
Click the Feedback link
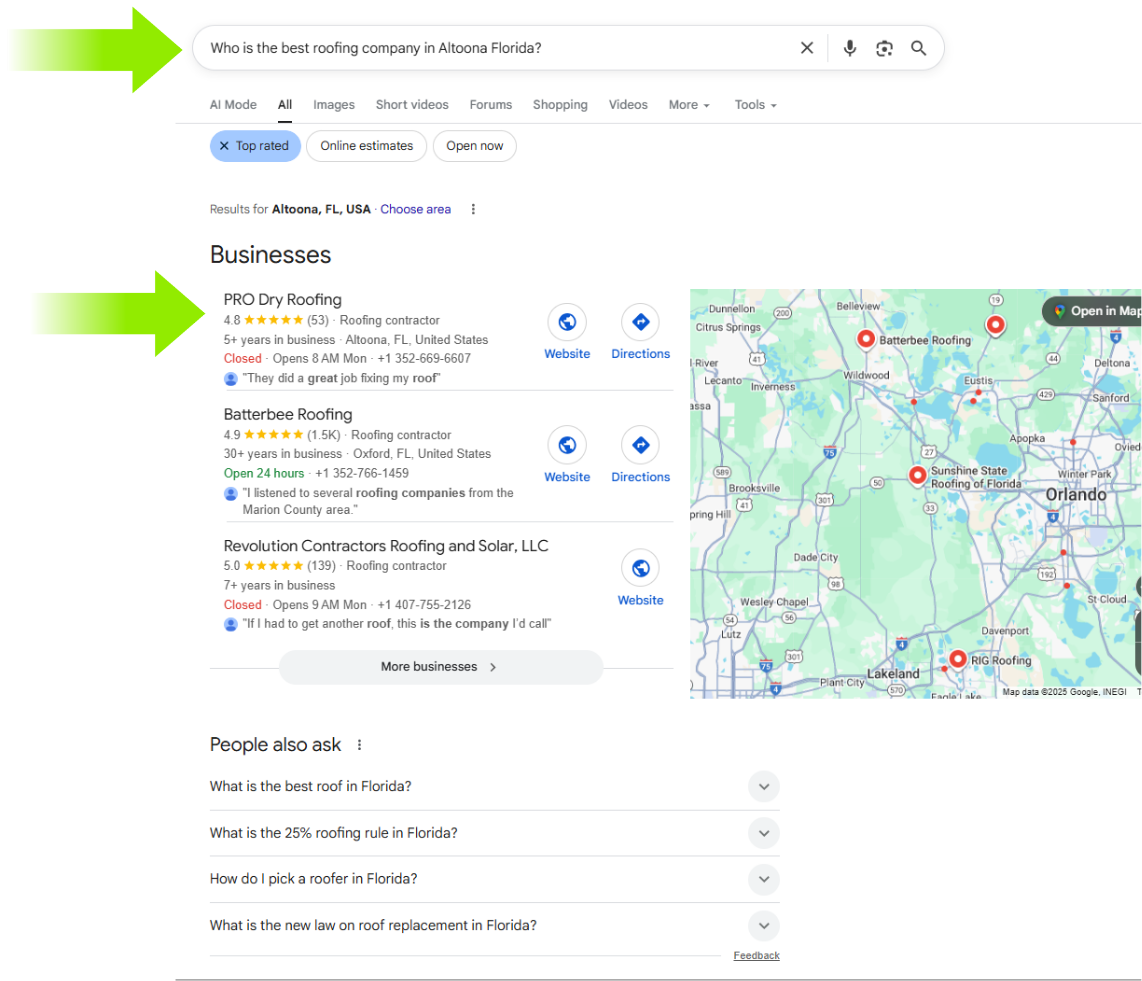click(x=756, y=956)
